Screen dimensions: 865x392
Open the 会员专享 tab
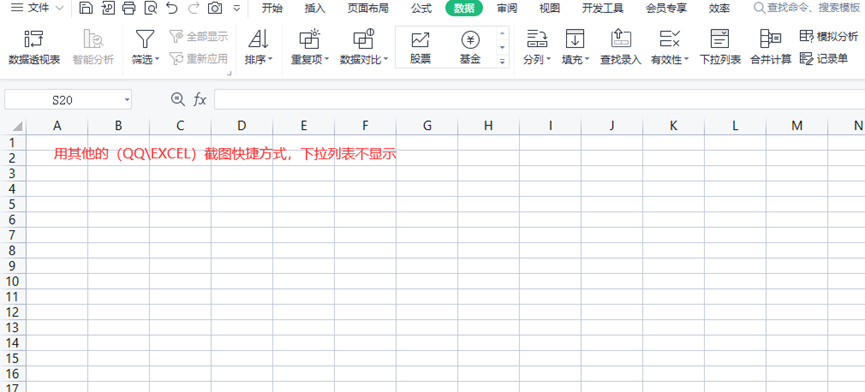click(x=666, y=8)
